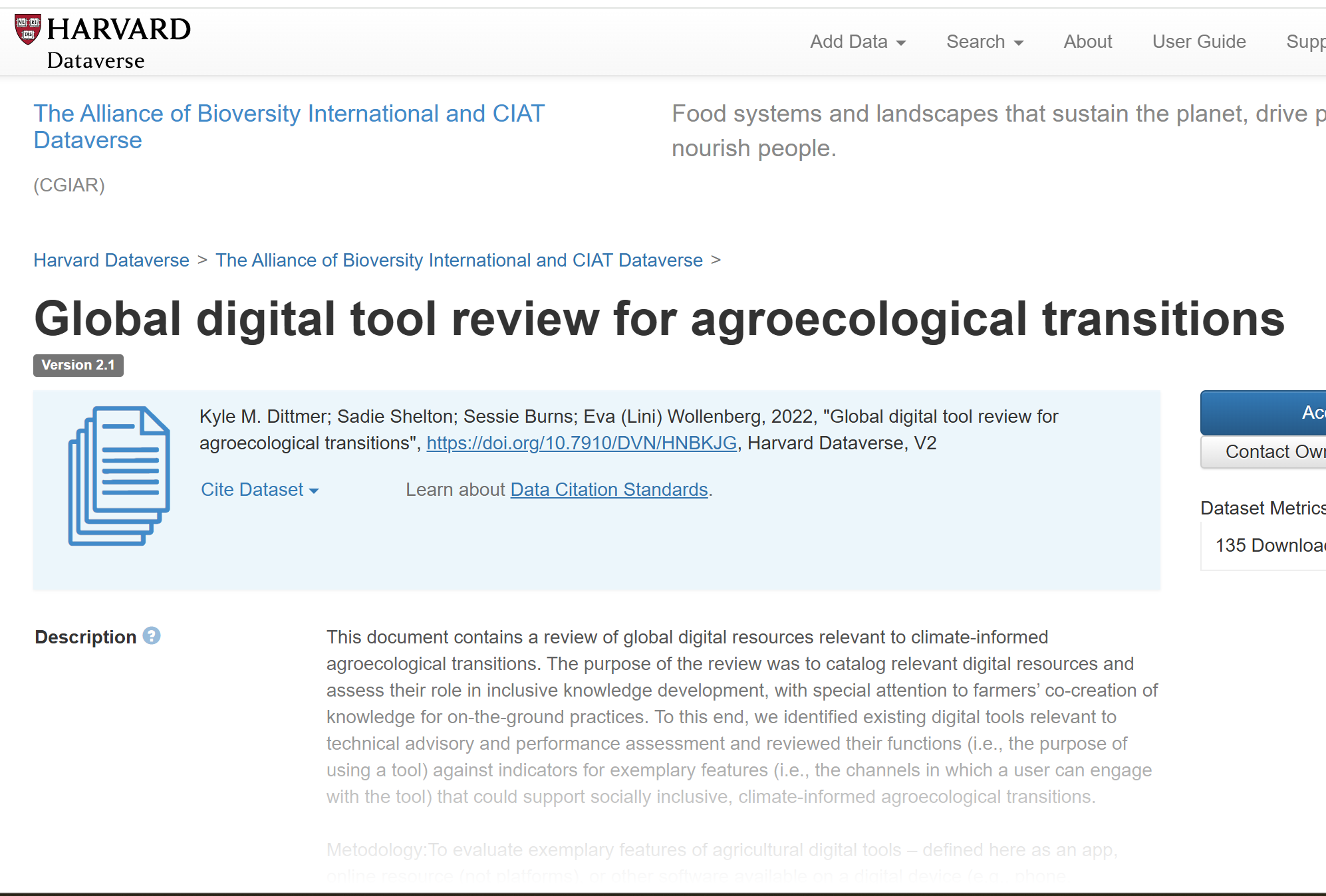Image resolution: width=1326 pixels, height=896 pixels.
Task: Expand the Search dropdown in navbar
Action: (x=984, y=42)
